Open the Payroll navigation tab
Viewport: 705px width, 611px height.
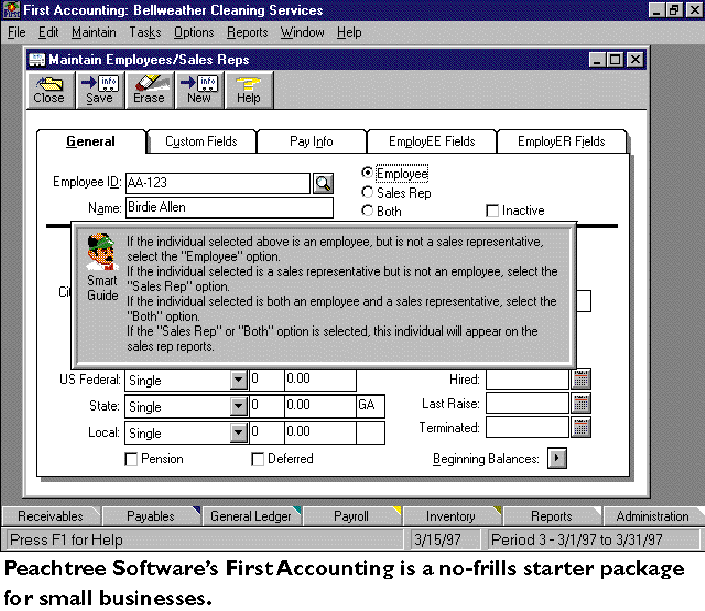tap(351, 516)
